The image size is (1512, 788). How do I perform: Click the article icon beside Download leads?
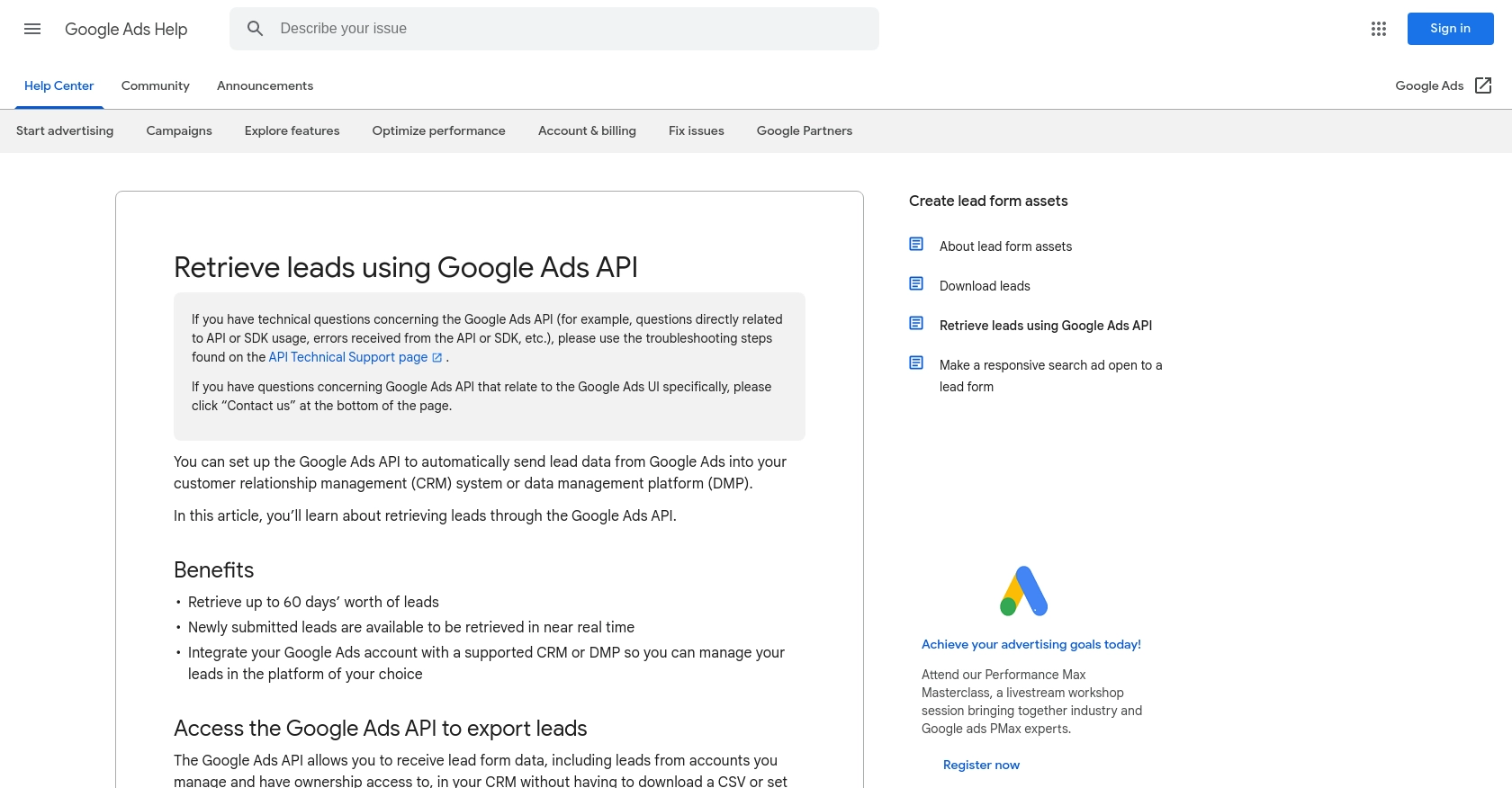(916, 283)
